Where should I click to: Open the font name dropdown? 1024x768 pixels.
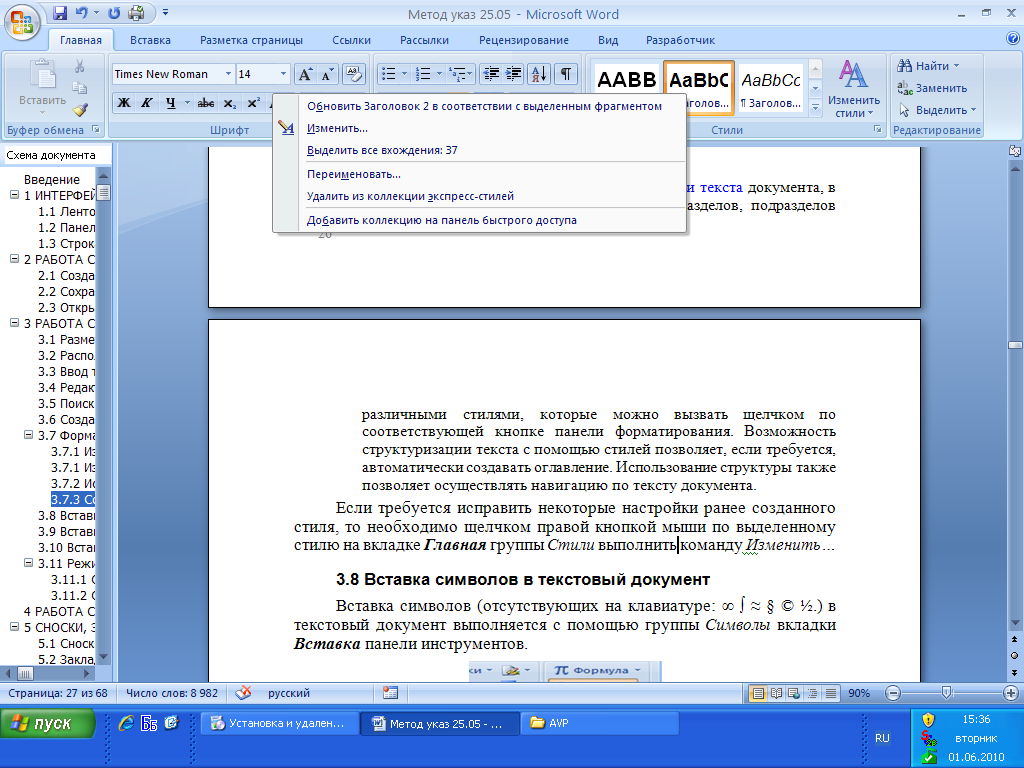pyautogui.click(x=228, y=74)
